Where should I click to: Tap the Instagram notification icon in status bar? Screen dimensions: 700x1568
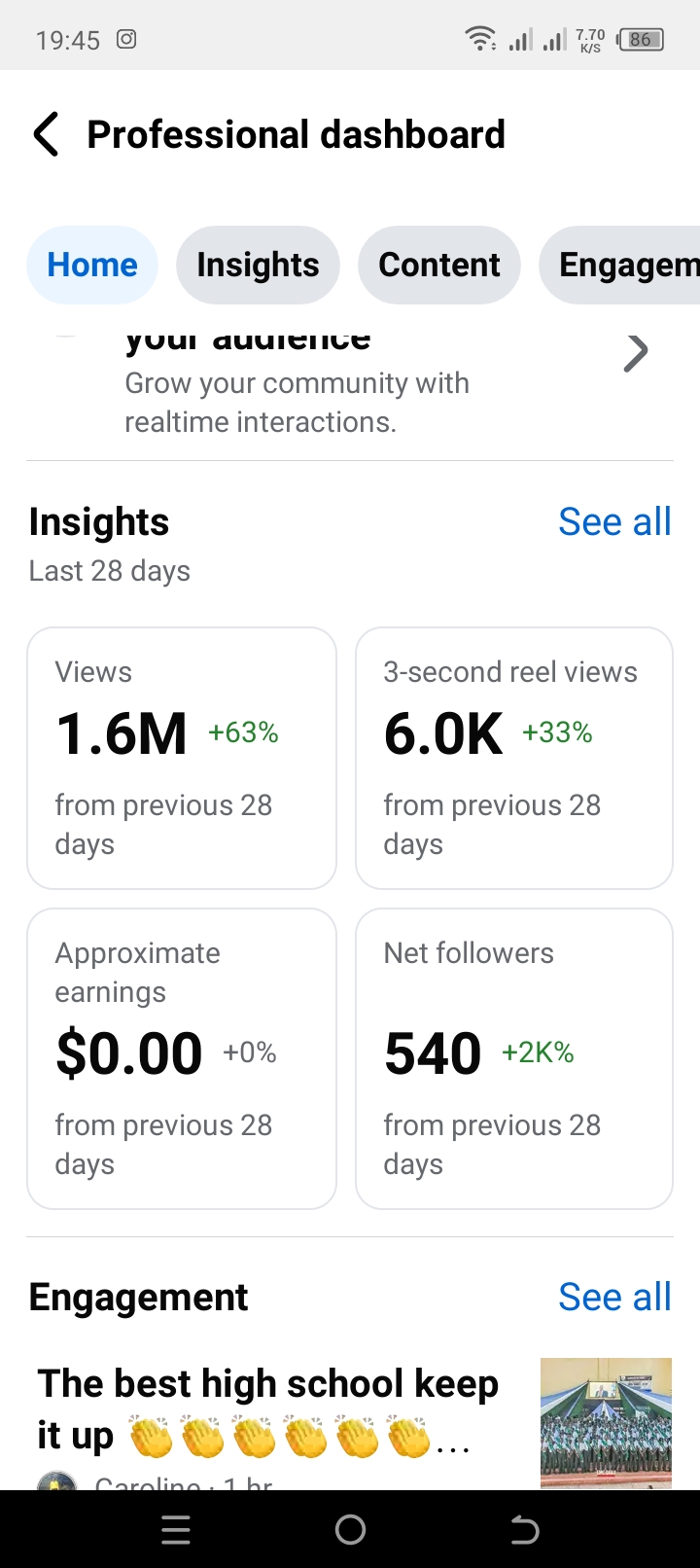coord(126,40)
